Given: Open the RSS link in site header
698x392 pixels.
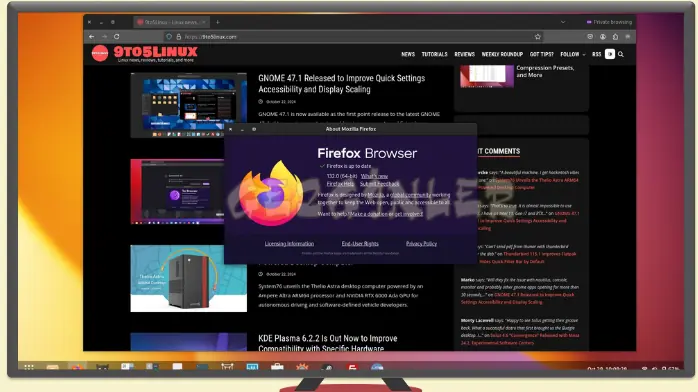Looking at the screenshot, I should tap(597, 54).
